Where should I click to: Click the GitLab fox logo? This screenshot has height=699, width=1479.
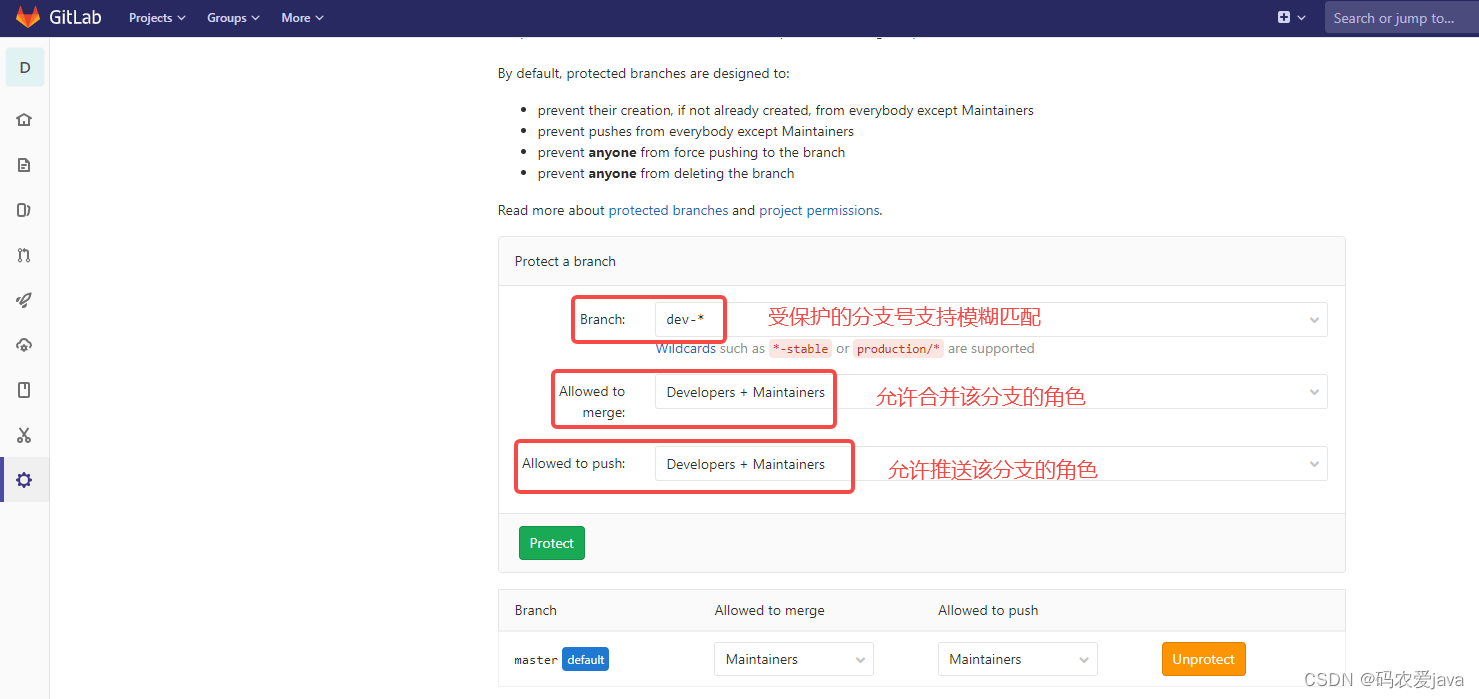pos(27,17)
